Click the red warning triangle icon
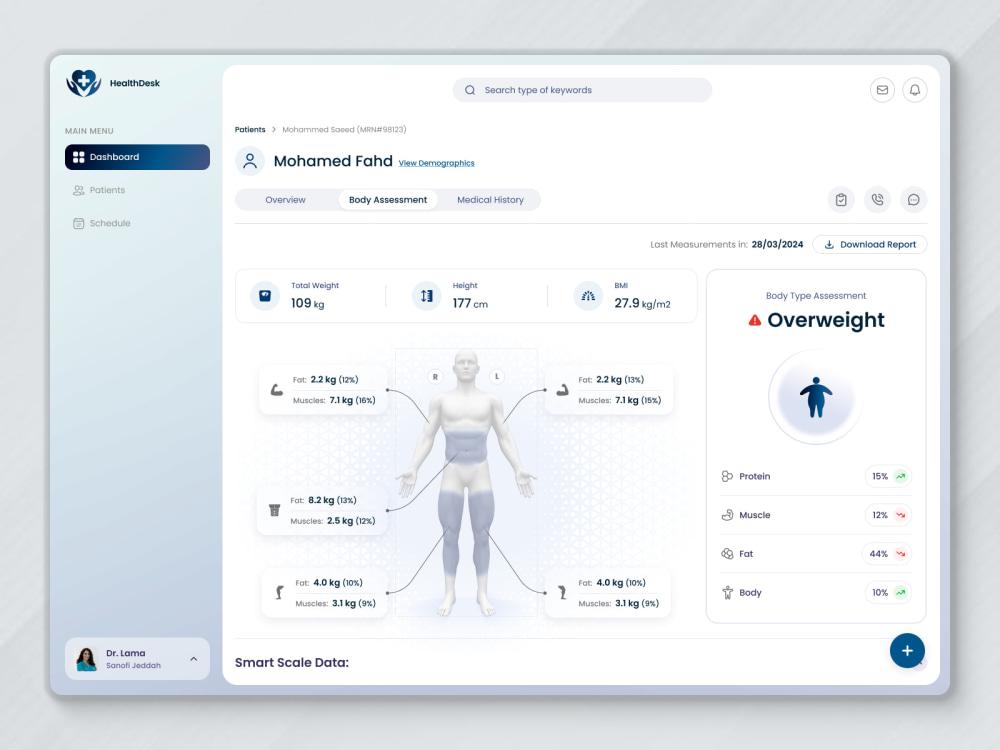This screenshot has width=1000, height=750. (x=754, y=320)
